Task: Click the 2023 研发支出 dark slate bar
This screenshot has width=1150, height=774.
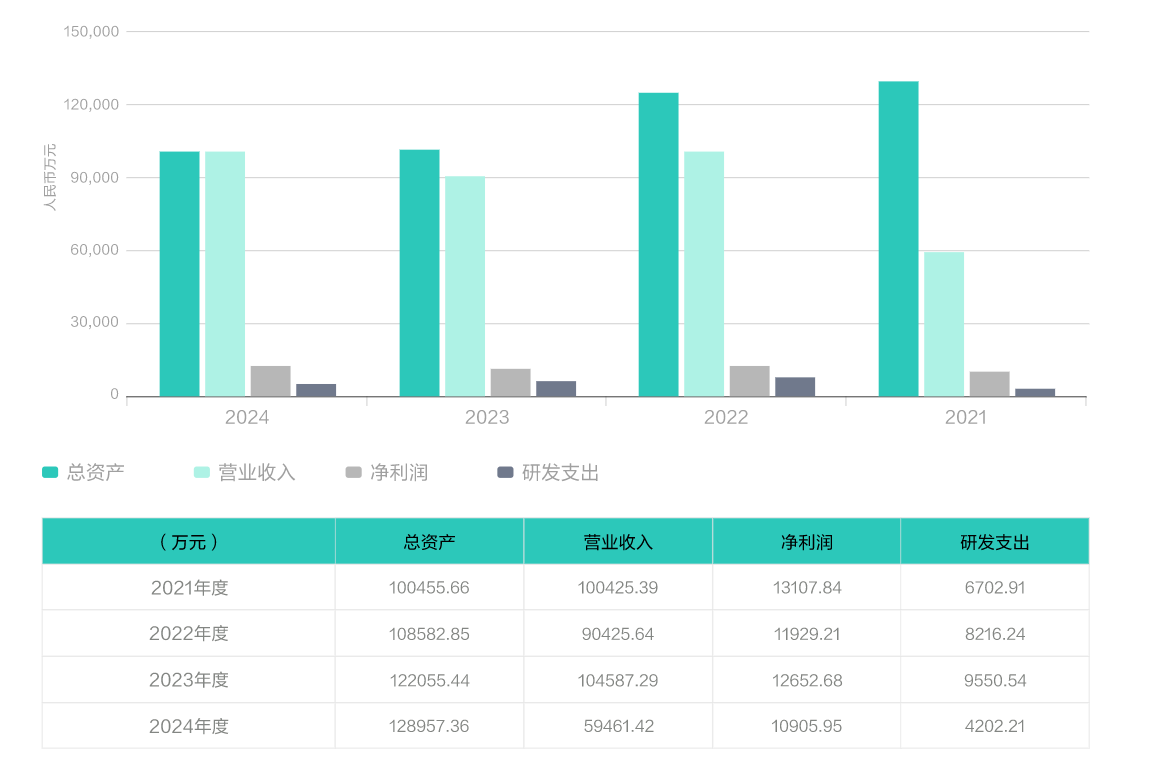Action: [556, 388]
